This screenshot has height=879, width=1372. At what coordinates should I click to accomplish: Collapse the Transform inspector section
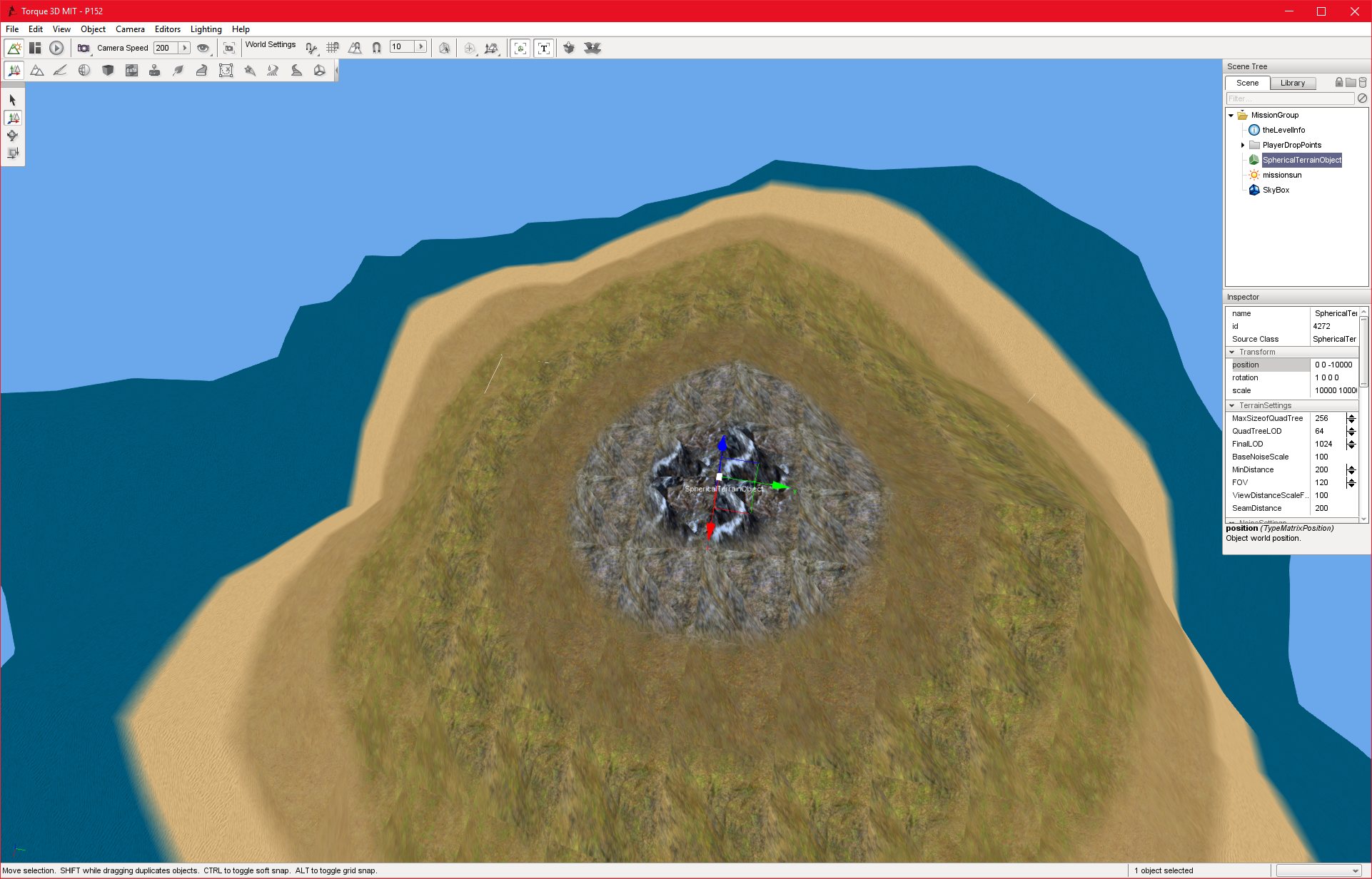[x=1232, y=352]
